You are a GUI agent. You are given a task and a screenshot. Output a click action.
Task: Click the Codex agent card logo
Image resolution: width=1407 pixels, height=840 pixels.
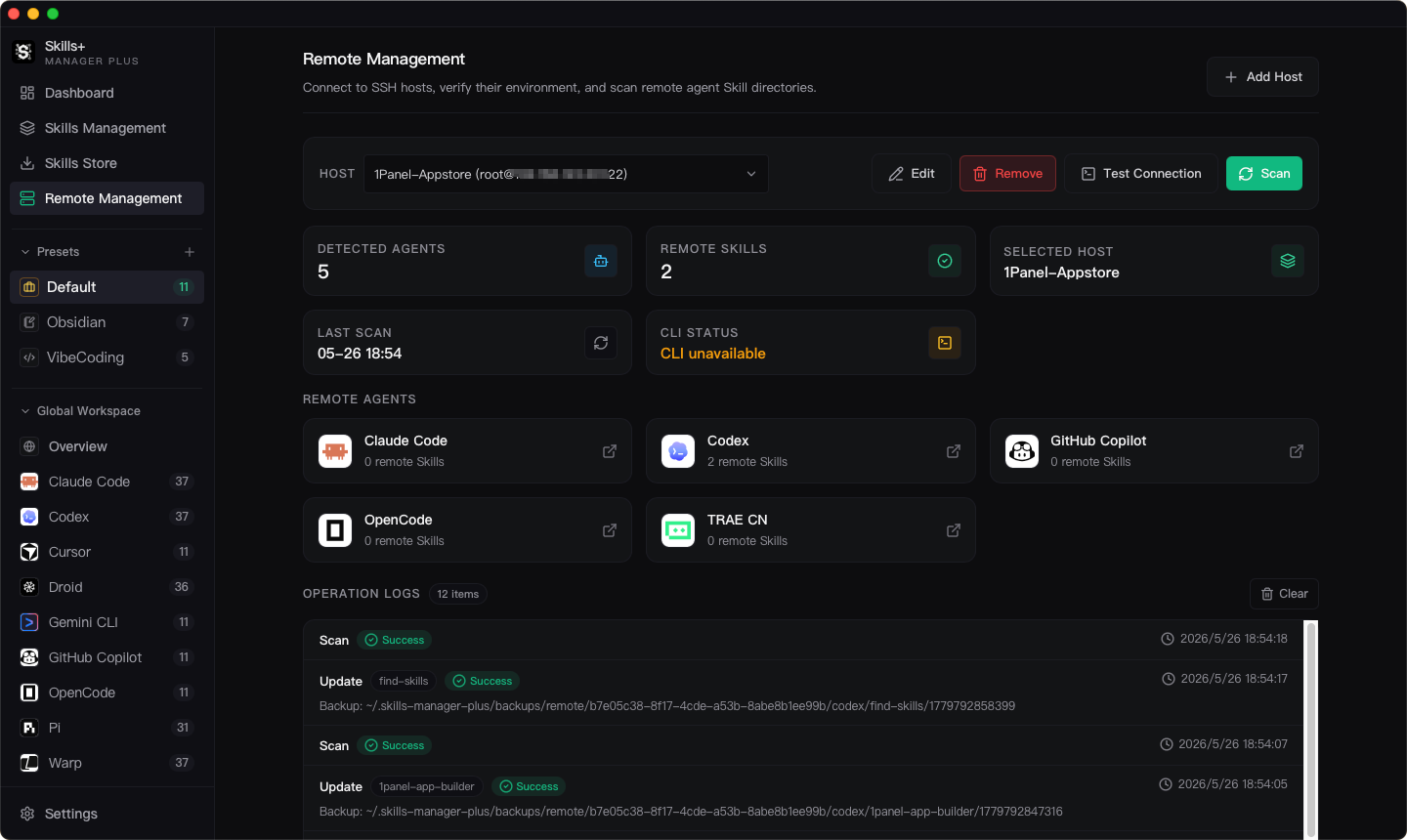click(678, 451)
